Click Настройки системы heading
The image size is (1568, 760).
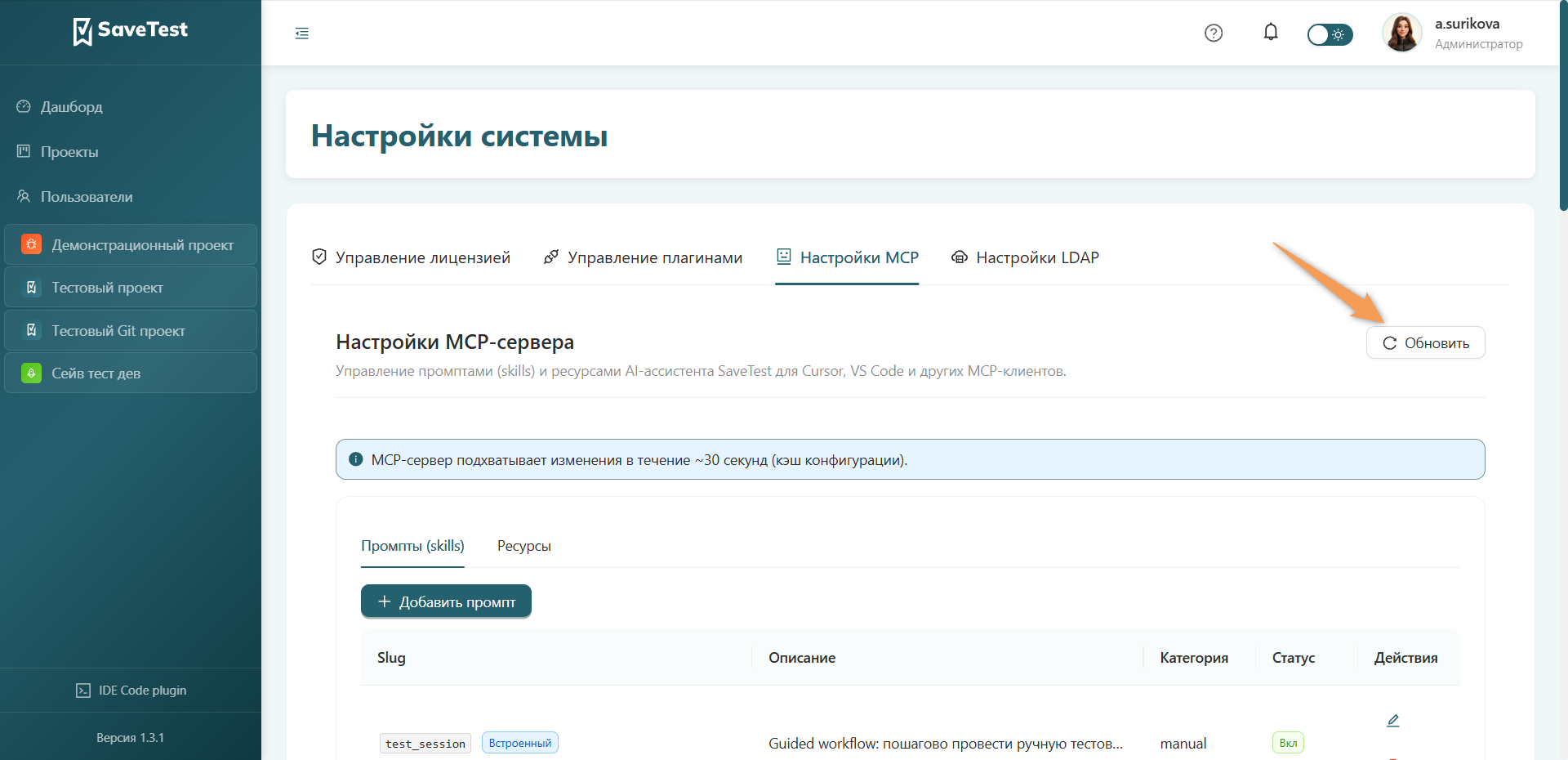(x=459, y=136)
